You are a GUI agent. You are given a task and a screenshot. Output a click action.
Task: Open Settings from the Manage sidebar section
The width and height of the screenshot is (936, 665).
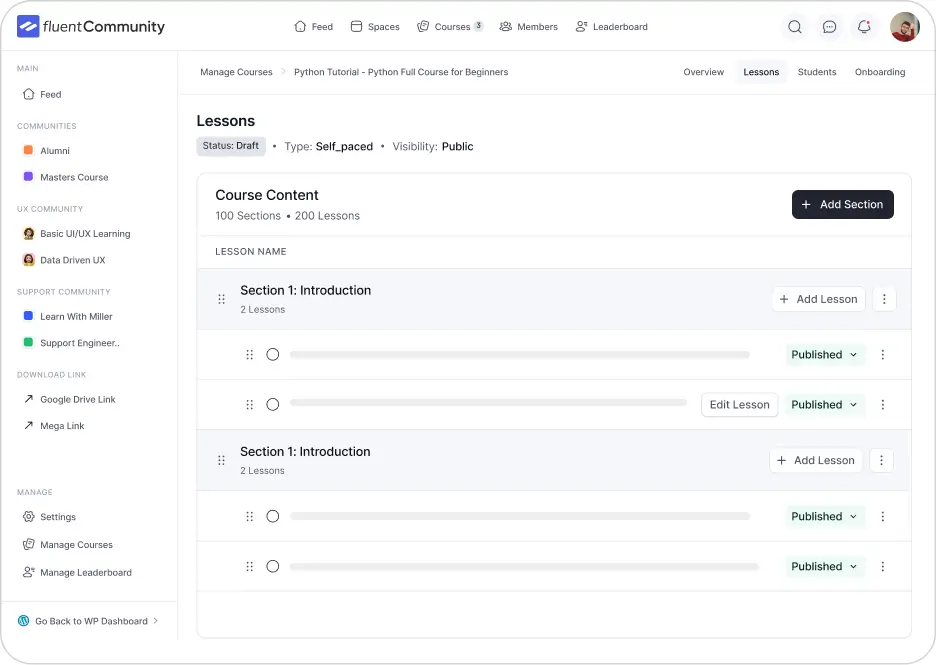[x=58, y=517]
